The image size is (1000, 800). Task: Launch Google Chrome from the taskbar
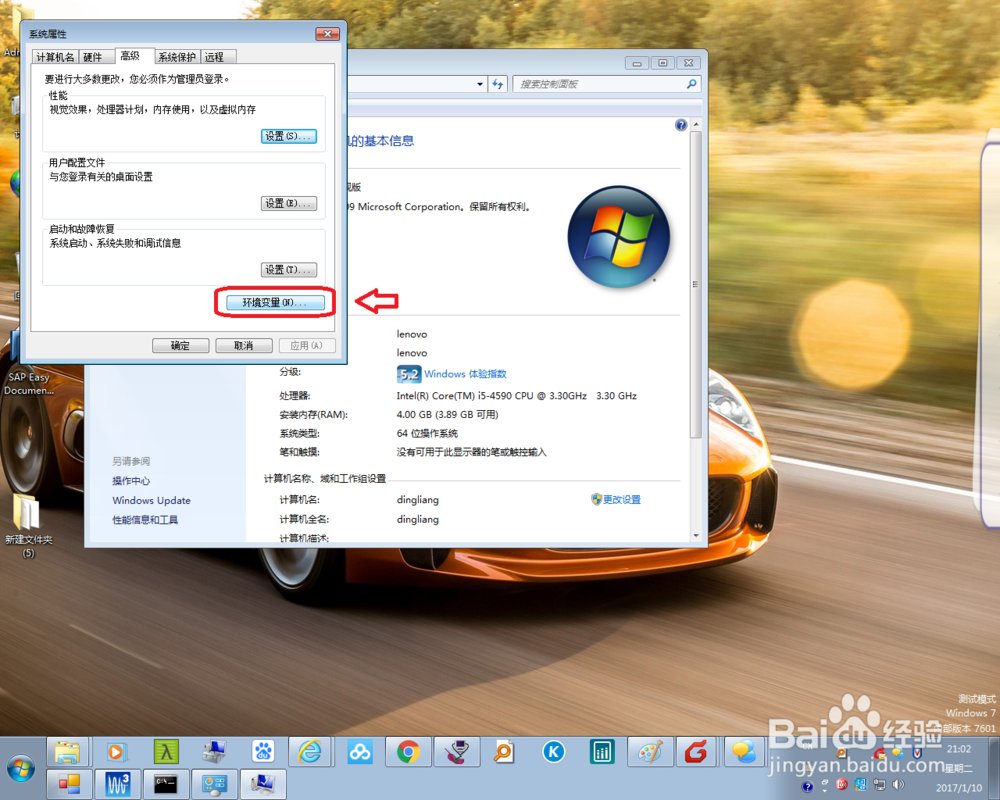click(x=408, y=752)
